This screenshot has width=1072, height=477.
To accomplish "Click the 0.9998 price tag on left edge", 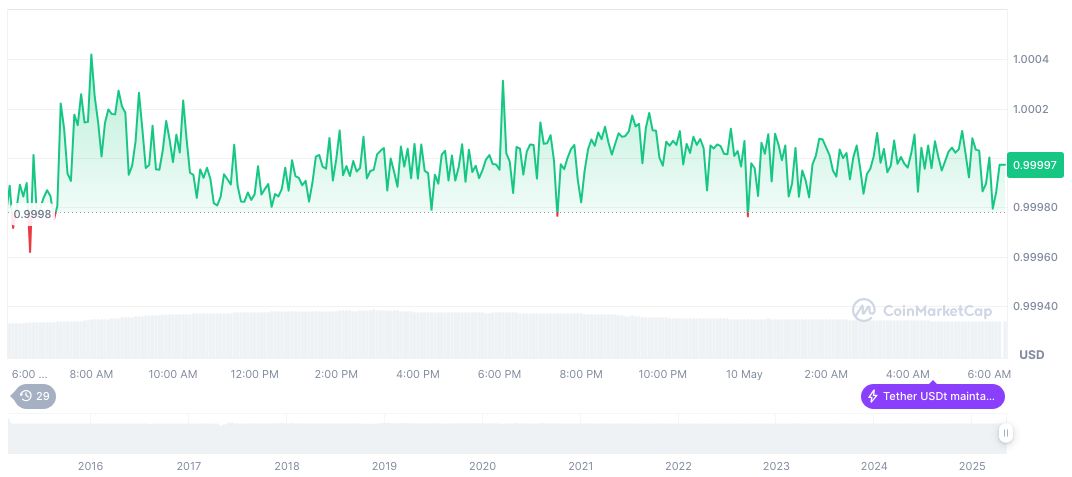I will coord(31,213).
